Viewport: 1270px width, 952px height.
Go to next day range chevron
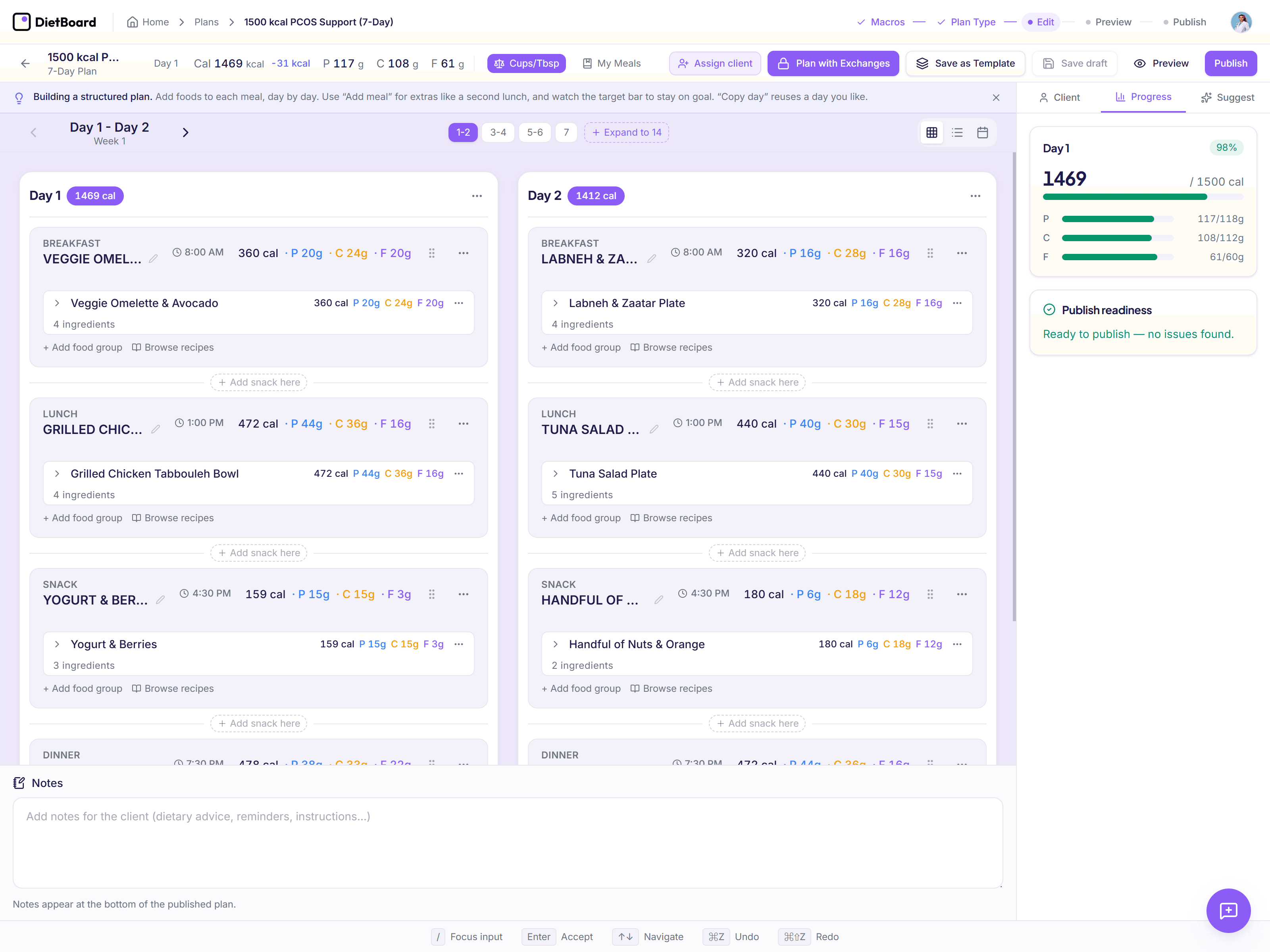pyautogui.click(x=185, y=132)
